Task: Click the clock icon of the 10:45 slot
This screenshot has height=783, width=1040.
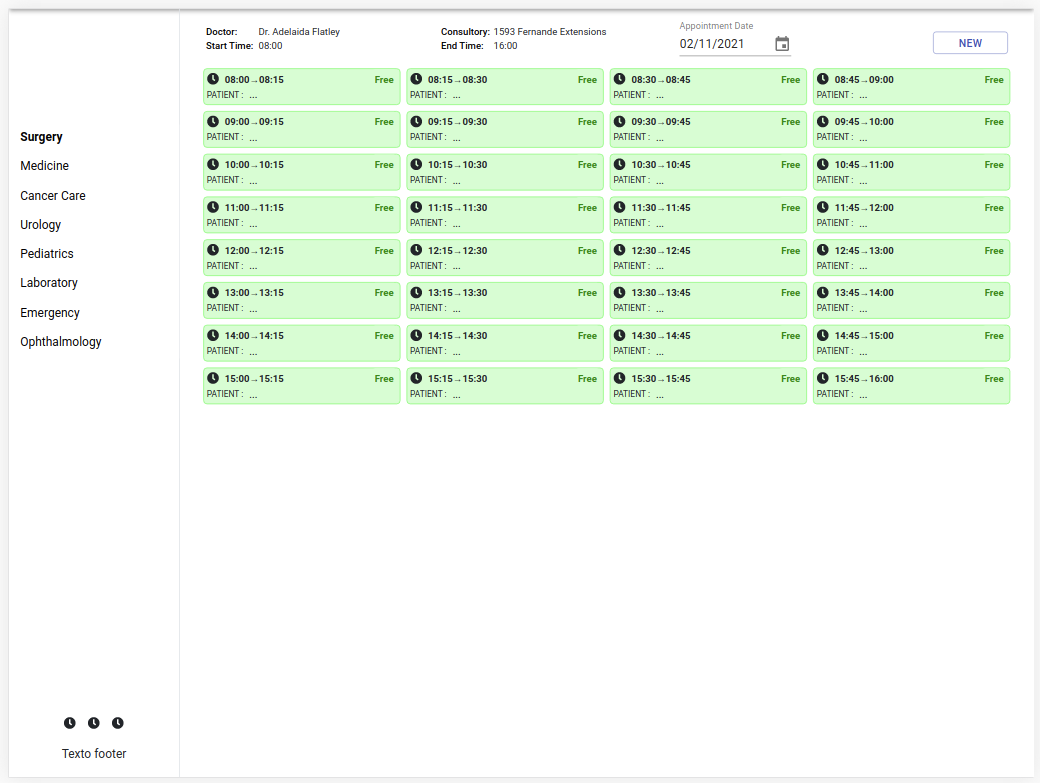Action: click(x=822, y=164)
